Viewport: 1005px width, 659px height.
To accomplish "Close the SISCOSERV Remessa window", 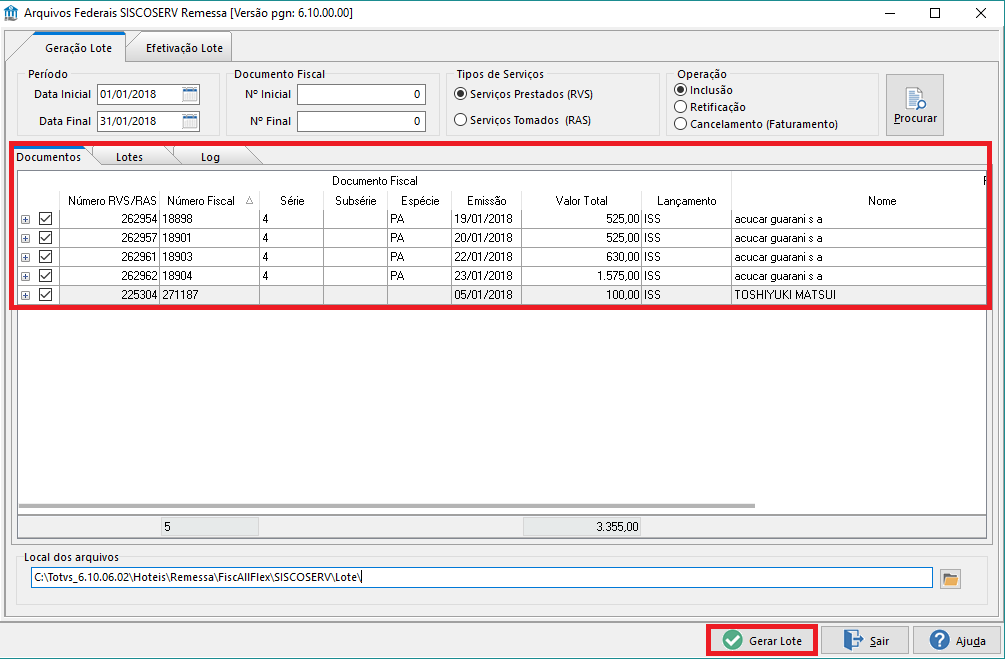I will click(981, 13).
